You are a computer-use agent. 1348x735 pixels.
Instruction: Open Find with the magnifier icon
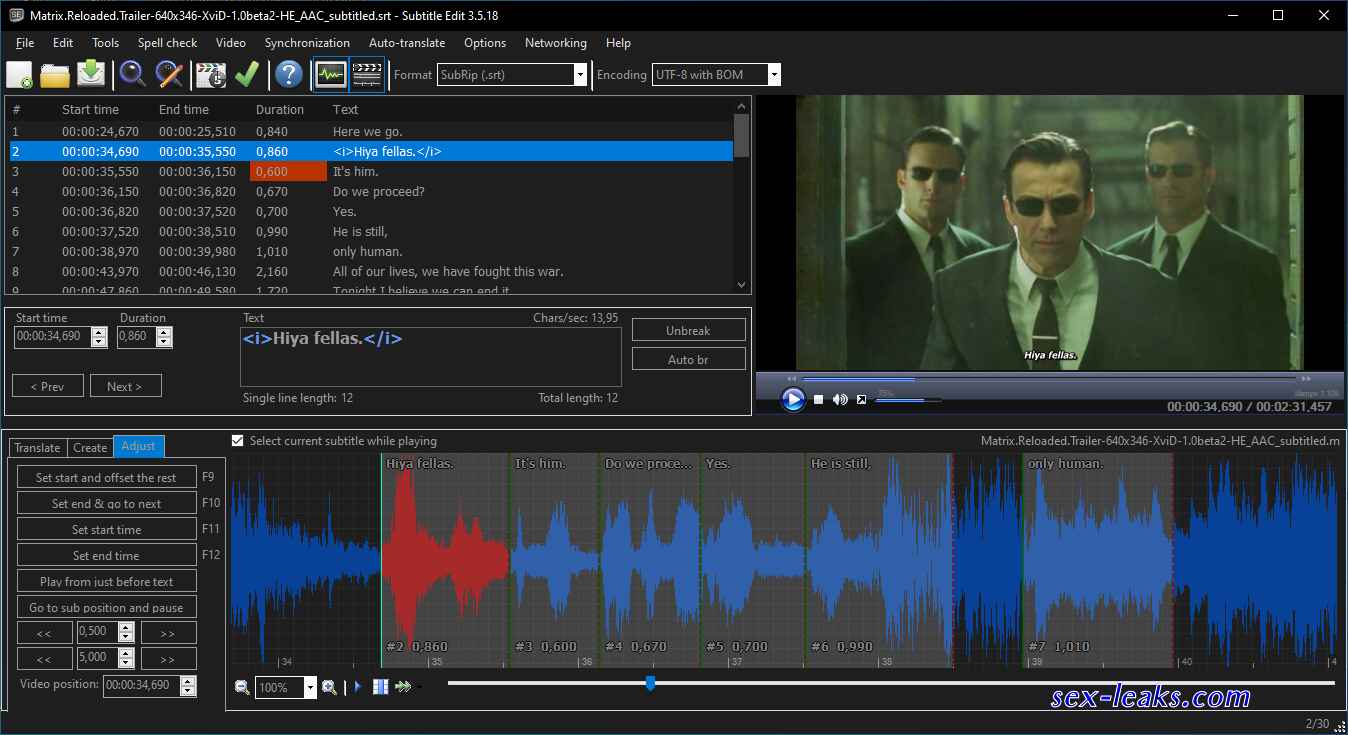point(133,74)
